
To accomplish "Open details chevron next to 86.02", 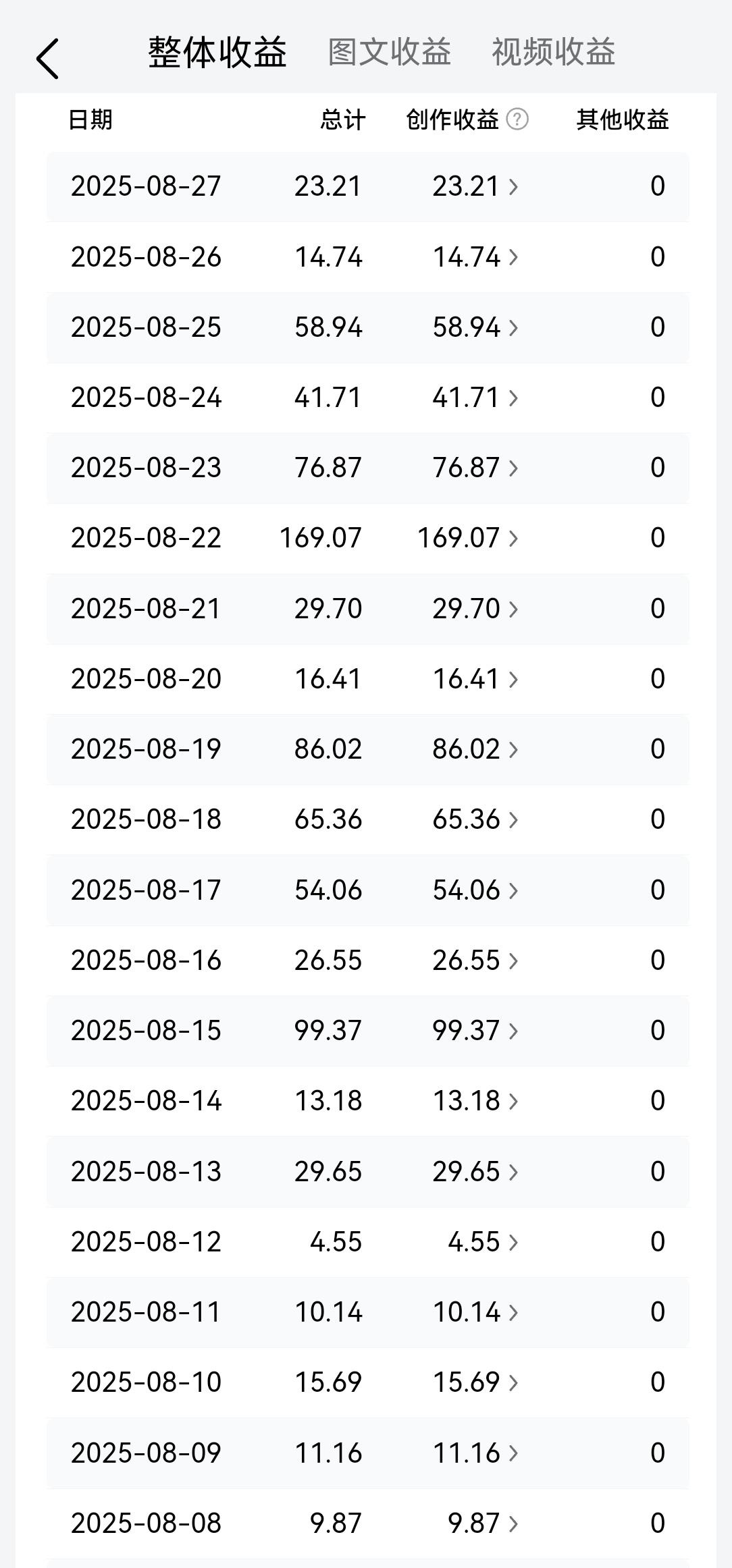I will (513, 750).
